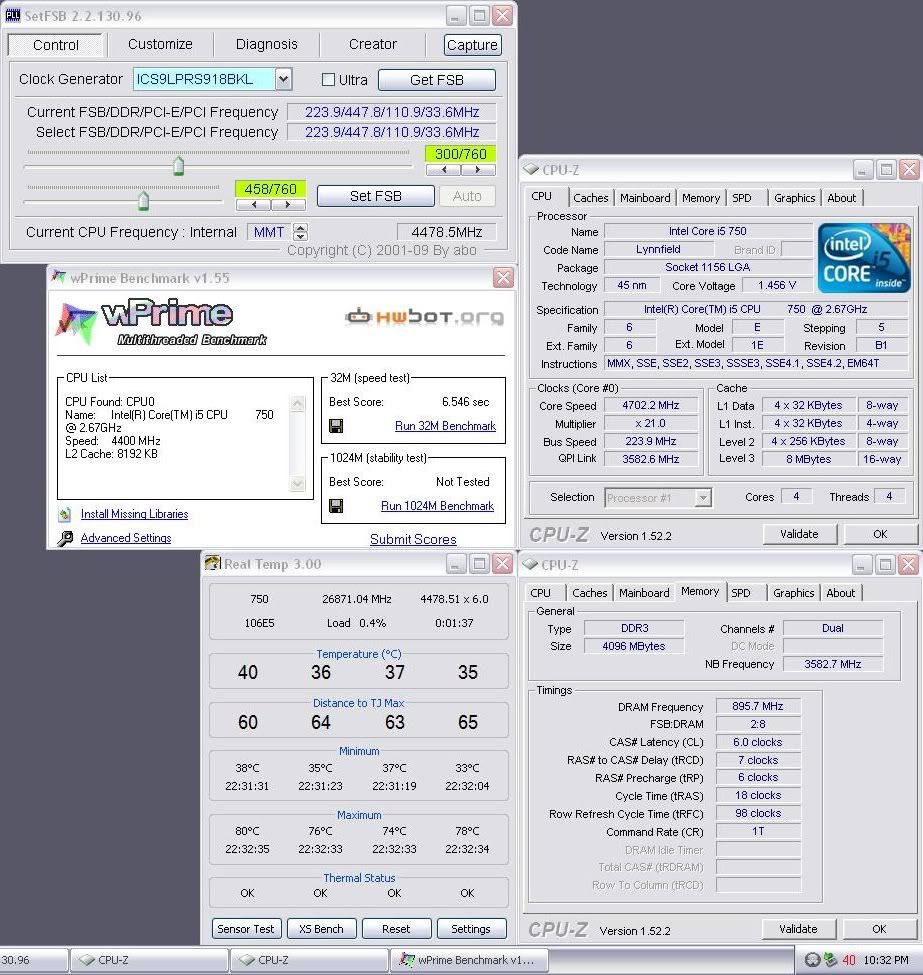Click the wPrime title bar icon
This screenshot has width=923, height=975.
(59, 277)
